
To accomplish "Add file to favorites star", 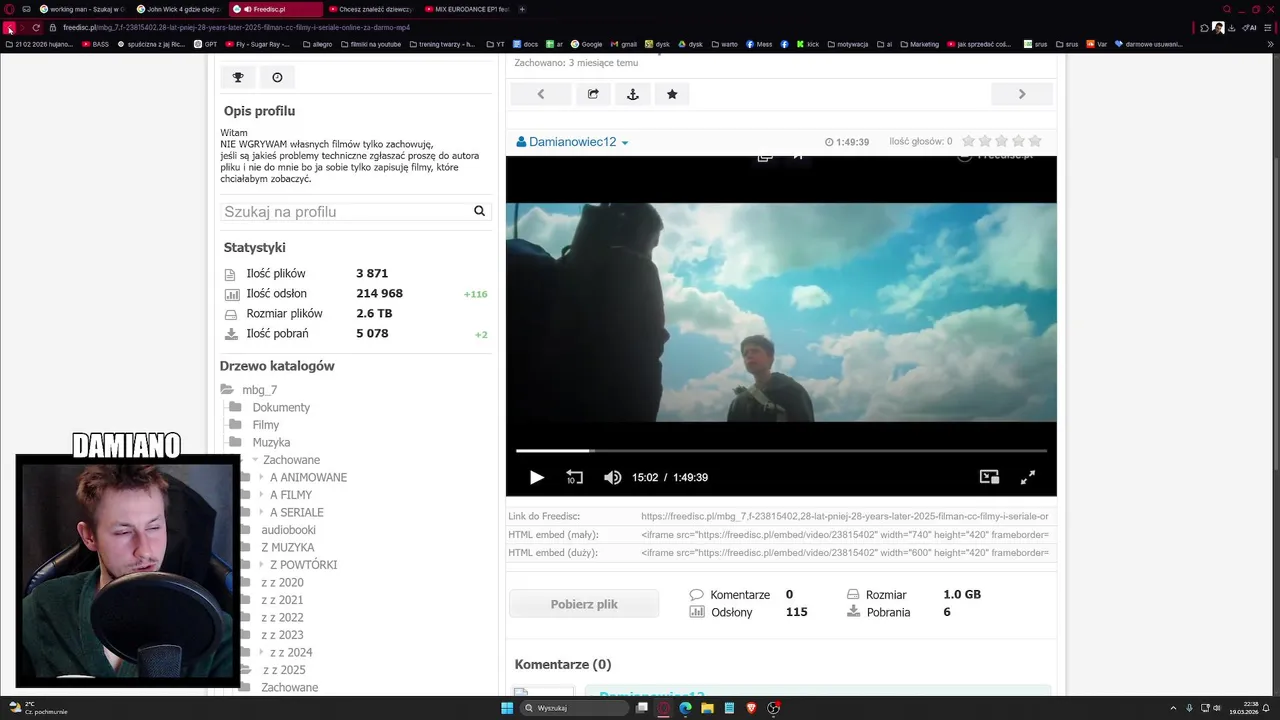I will point(672,94).
